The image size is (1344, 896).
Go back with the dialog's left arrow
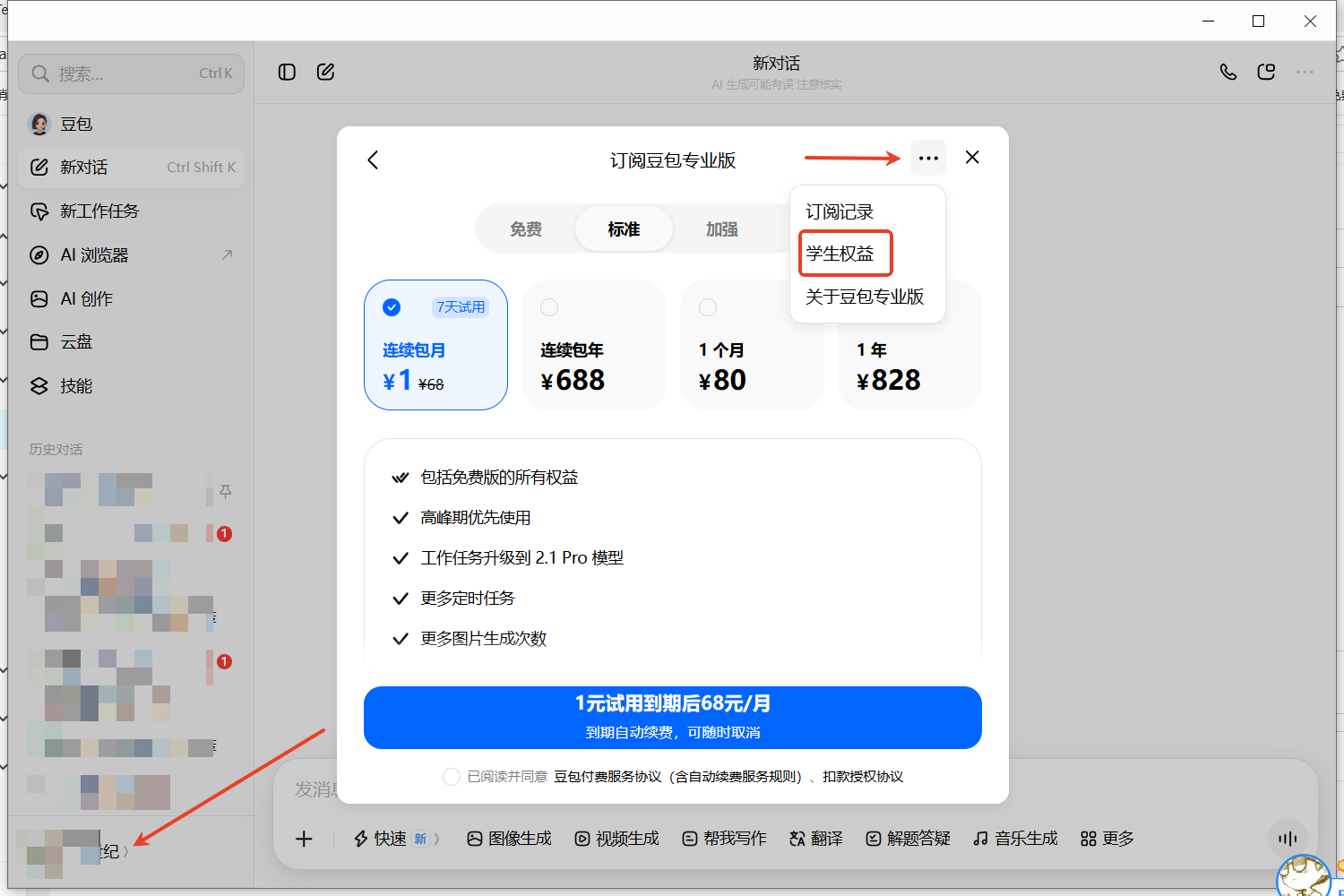(374, 159)
